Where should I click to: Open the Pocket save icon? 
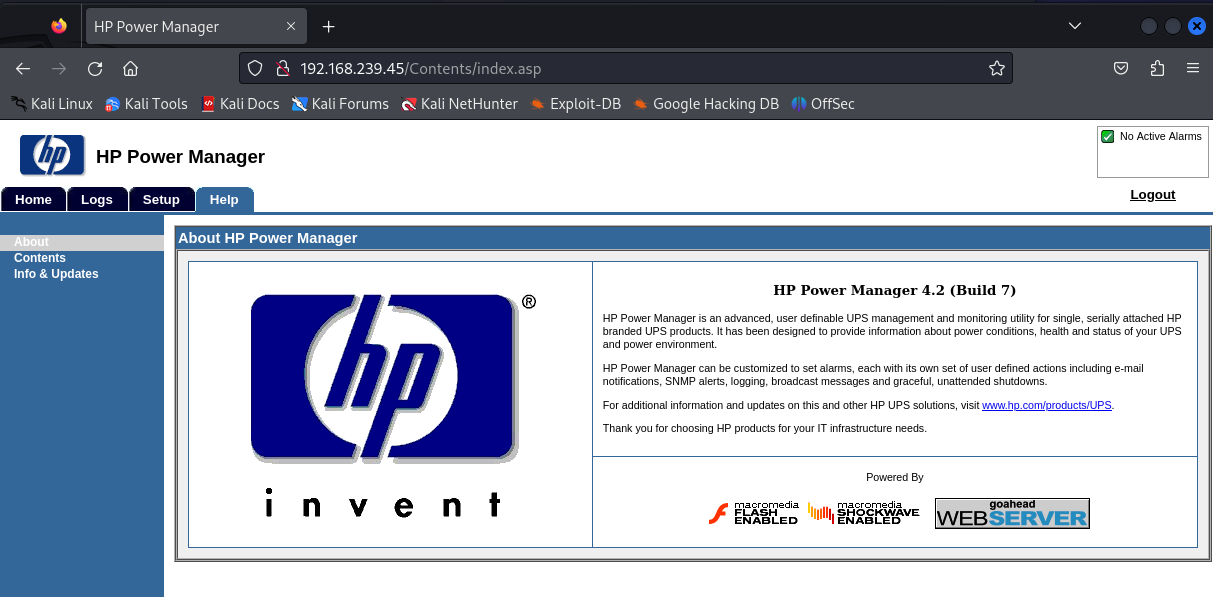click(1121, 69)
